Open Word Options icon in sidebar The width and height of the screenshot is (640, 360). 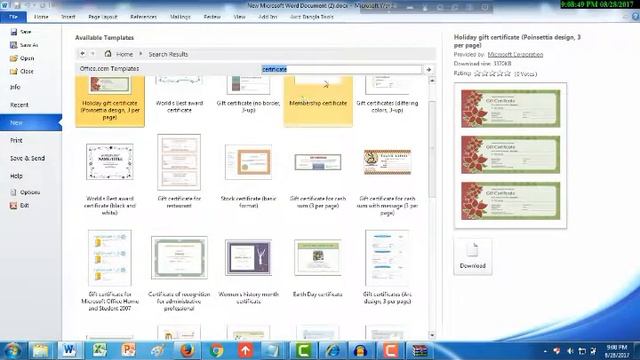pos(13,192)
